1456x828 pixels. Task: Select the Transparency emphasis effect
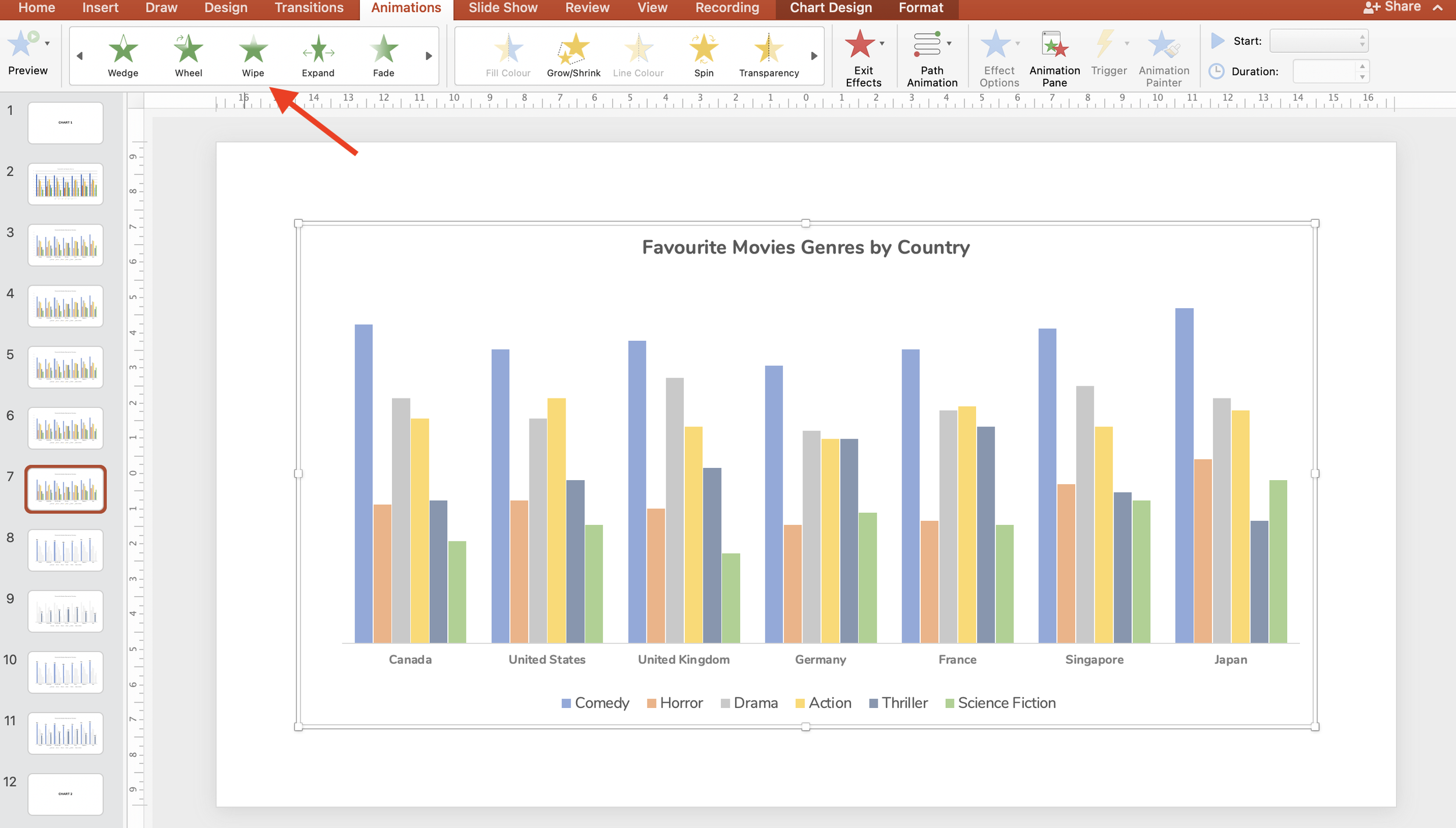coord(769,55)
